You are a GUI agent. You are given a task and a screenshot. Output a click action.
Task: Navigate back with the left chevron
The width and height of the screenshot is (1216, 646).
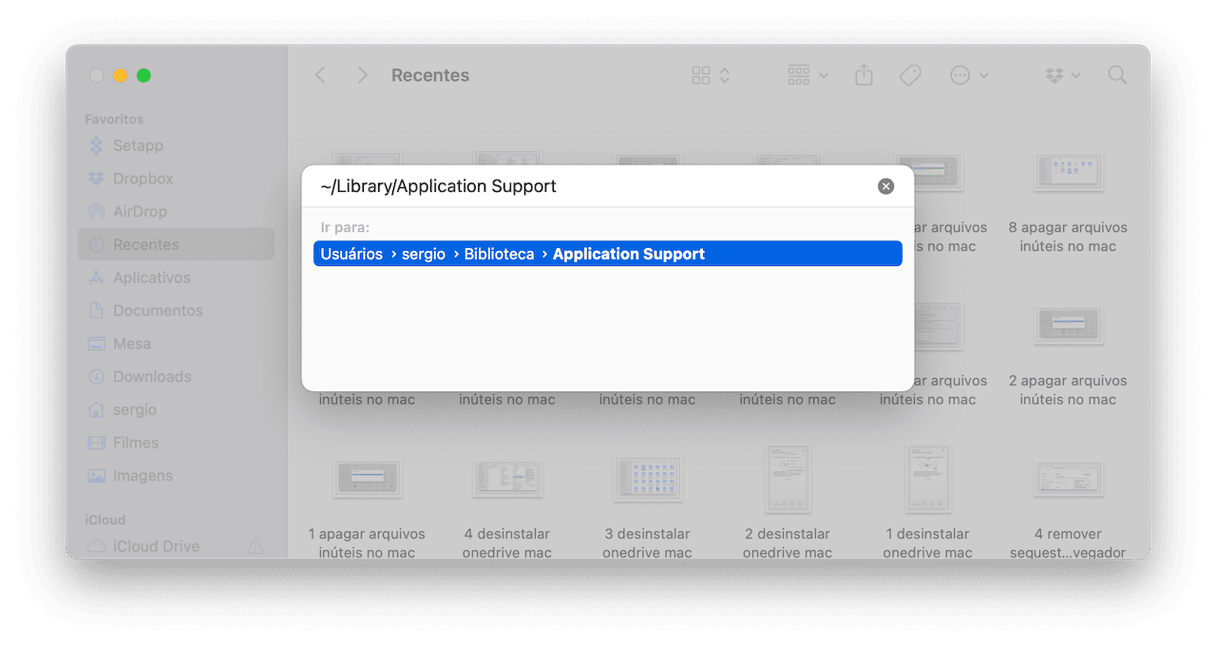[x=320, y=75]
